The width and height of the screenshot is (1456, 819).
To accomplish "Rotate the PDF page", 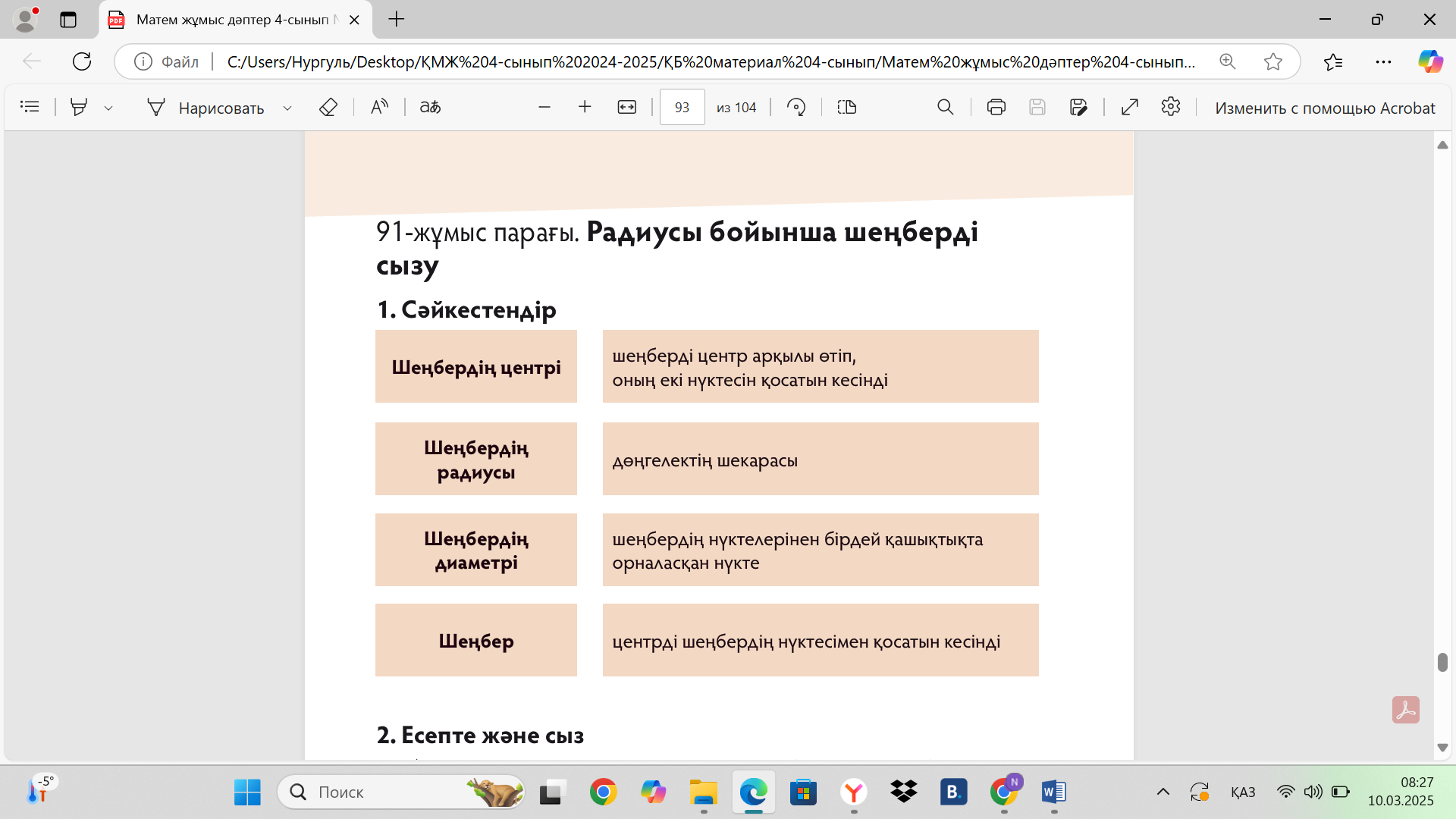I will click(795, 107).
